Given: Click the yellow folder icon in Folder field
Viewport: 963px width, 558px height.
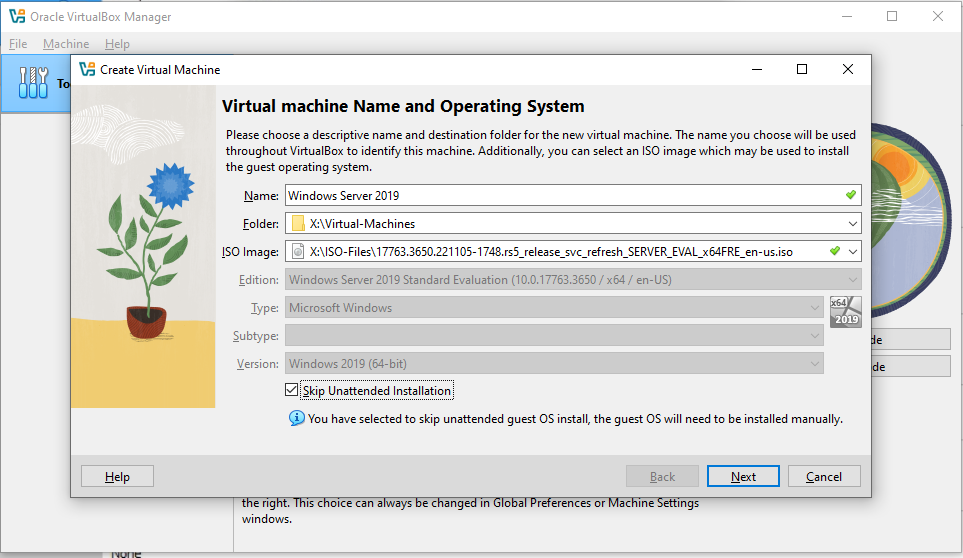Looking at the screenshot, I should pos(298,223).
